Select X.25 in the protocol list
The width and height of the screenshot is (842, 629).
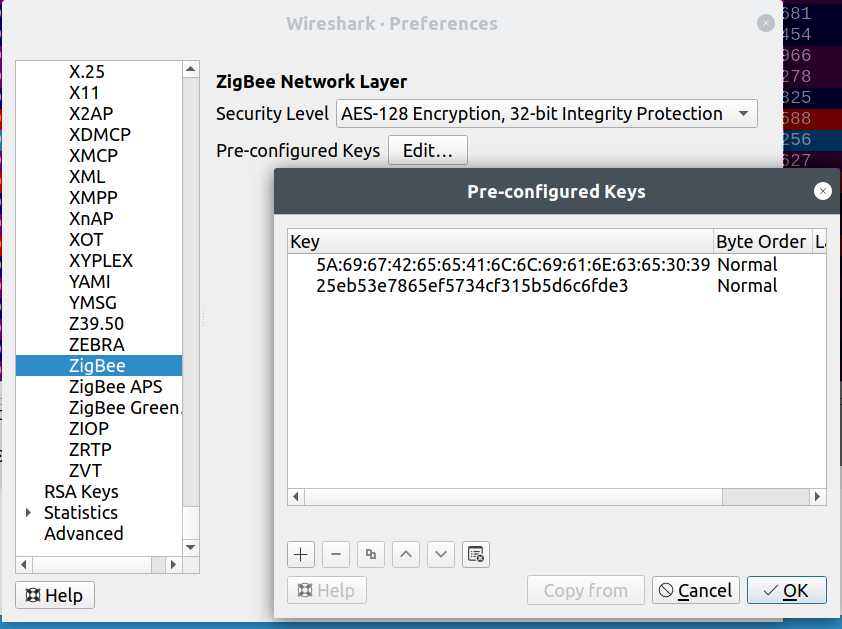coord(87,72)
